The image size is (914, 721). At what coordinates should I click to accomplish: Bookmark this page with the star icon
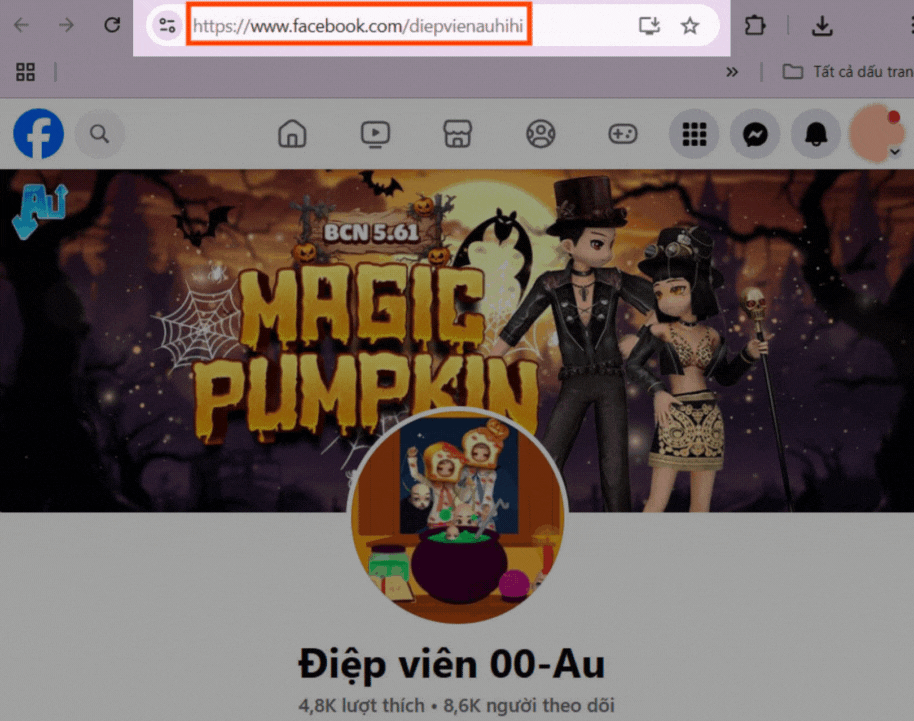[690, 26]
